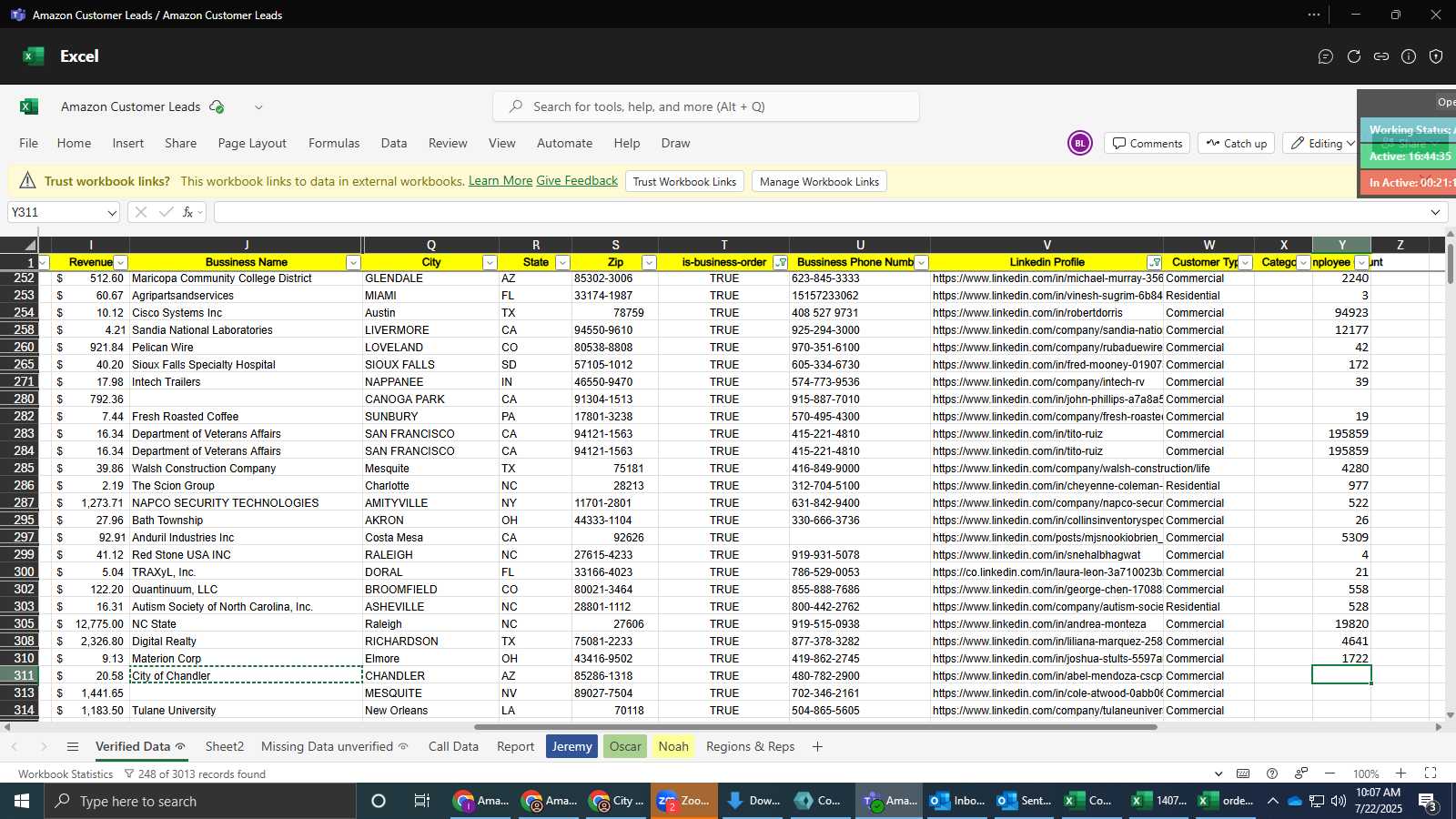The width and height of the screenshot is (1456, 819).
Task: Switch to the Sheet2 tab
Action: click(x=225, y=746)
